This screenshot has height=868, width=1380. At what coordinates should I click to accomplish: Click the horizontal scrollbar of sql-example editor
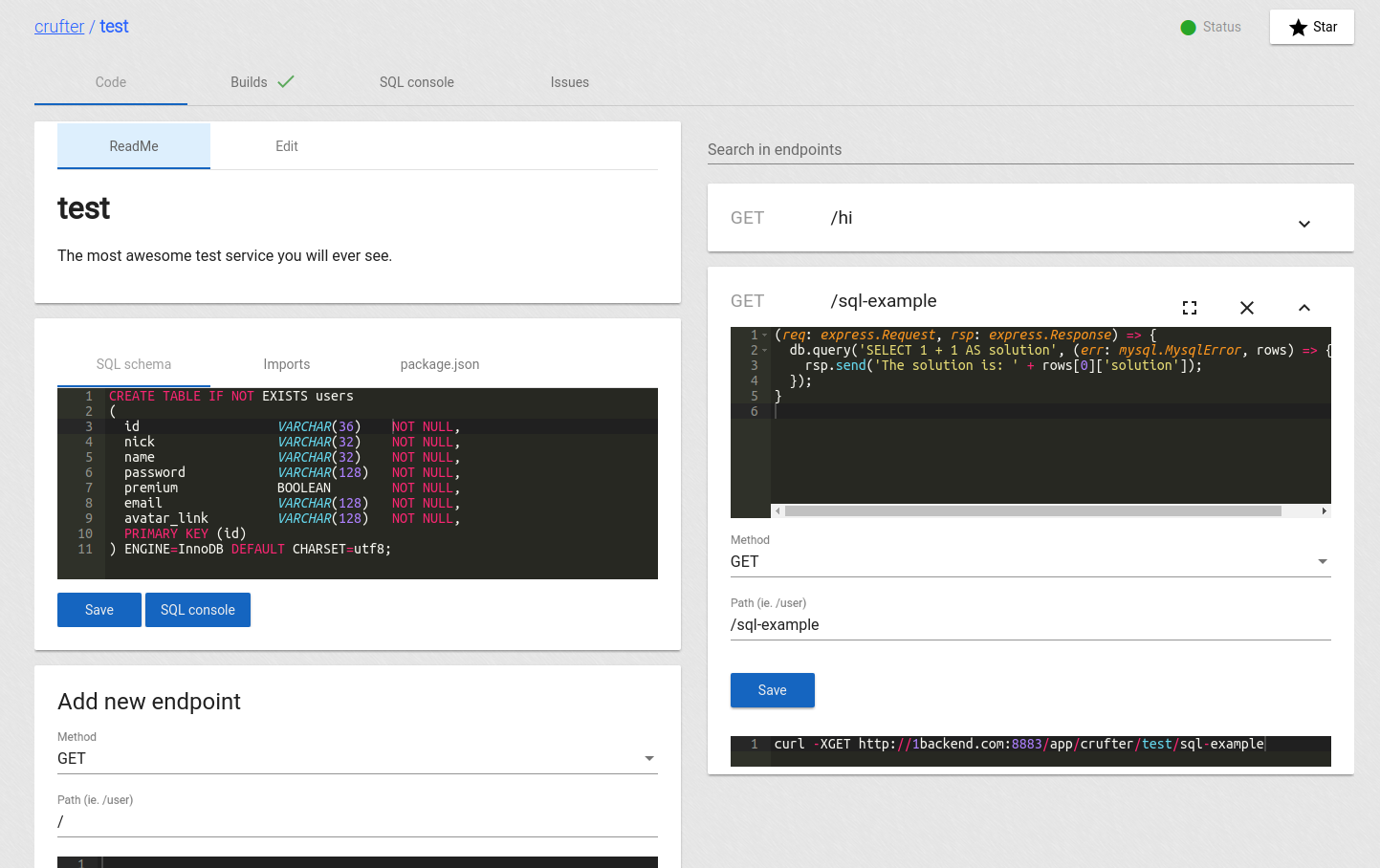click(1033, 511)
